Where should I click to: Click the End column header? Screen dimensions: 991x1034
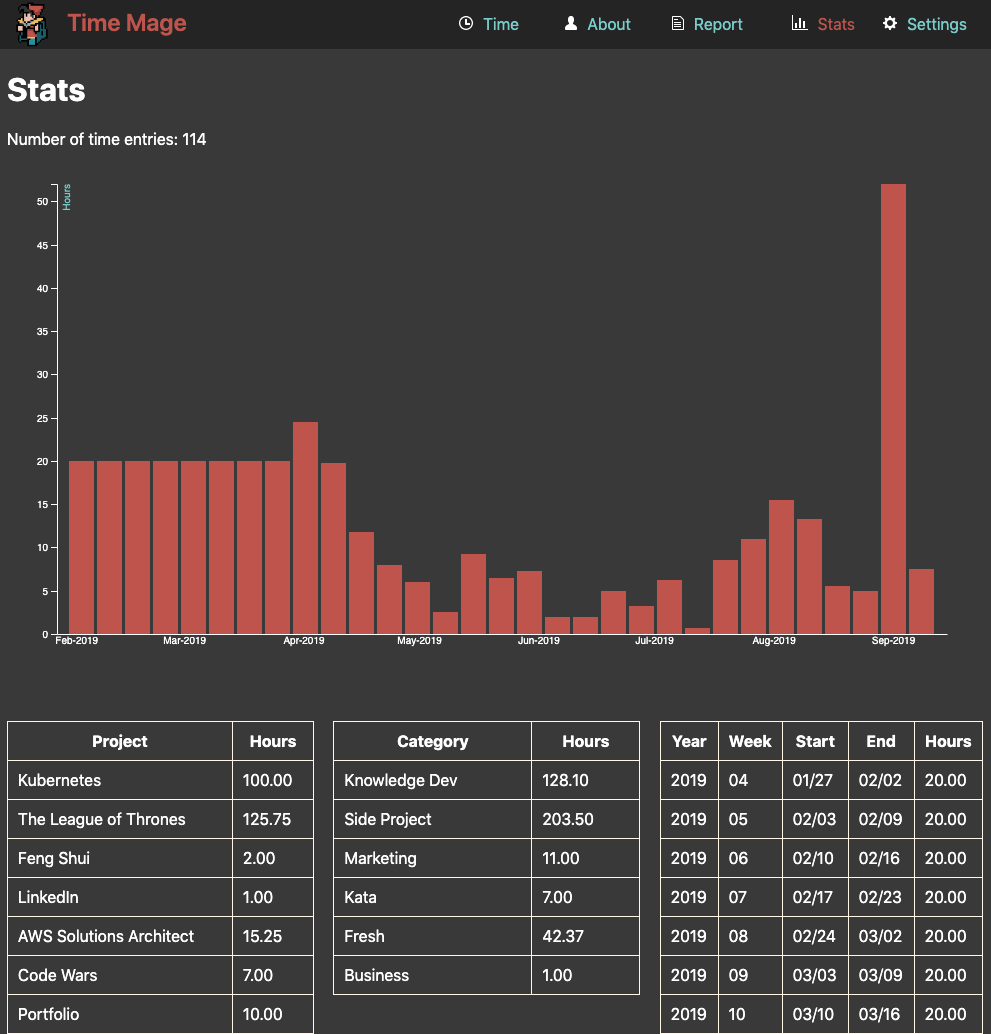[x=881, y=741]
